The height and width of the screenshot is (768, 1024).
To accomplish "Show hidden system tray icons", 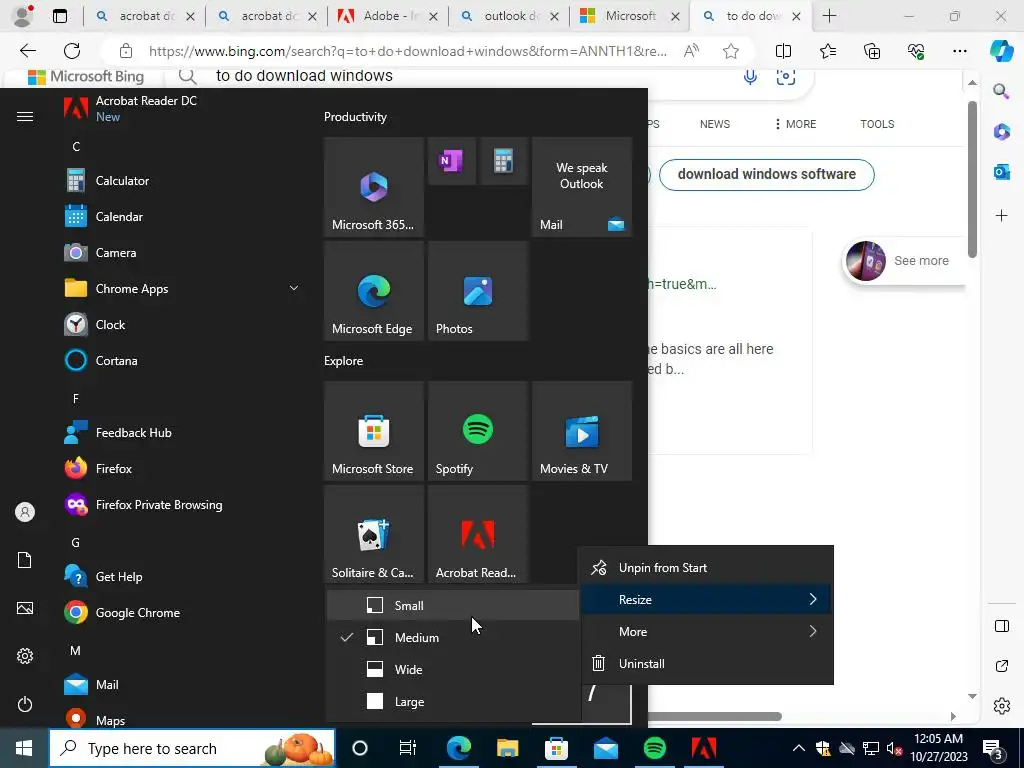I will pos(798,748).
